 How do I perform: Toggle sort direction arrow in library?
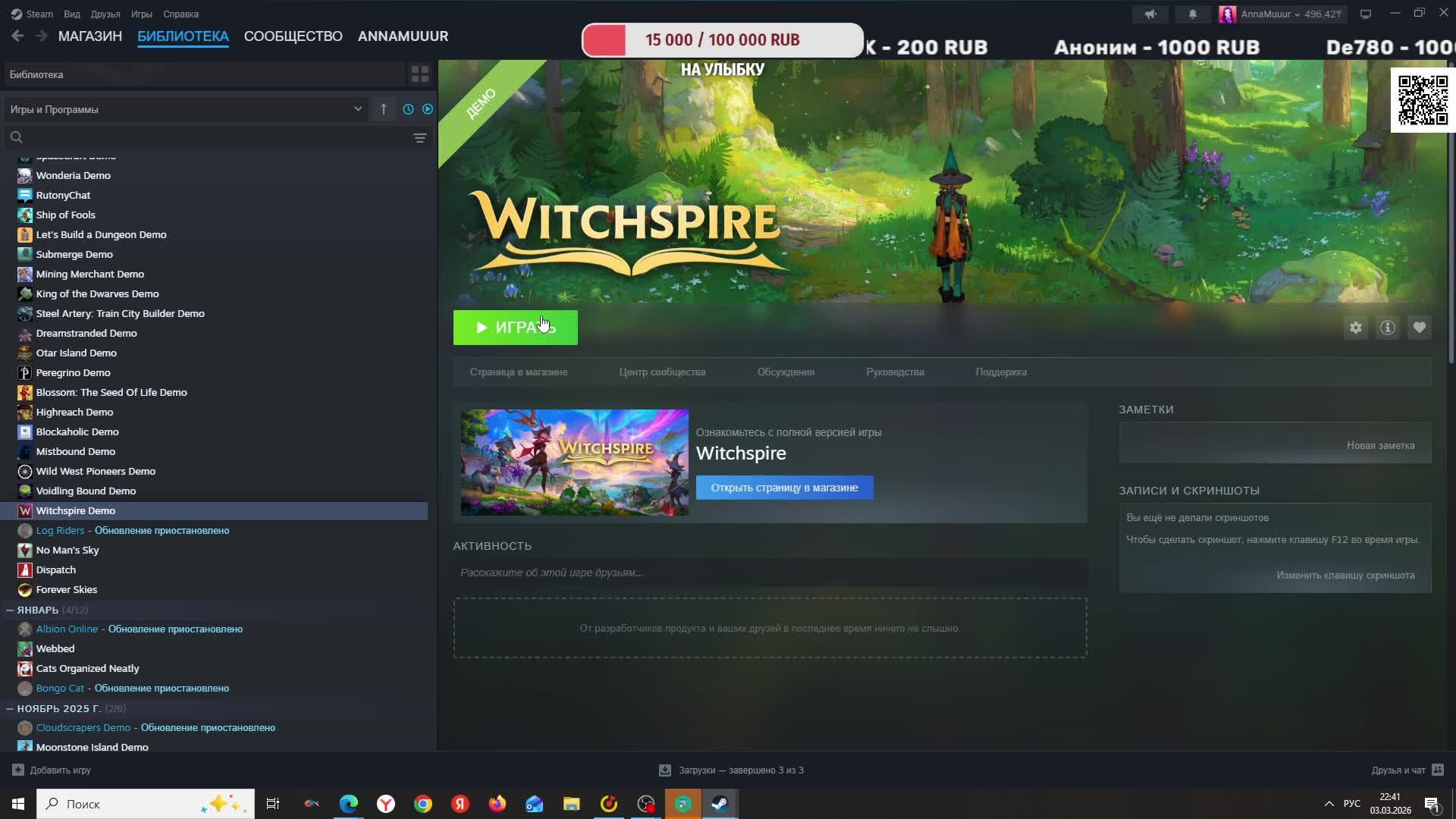384,109
